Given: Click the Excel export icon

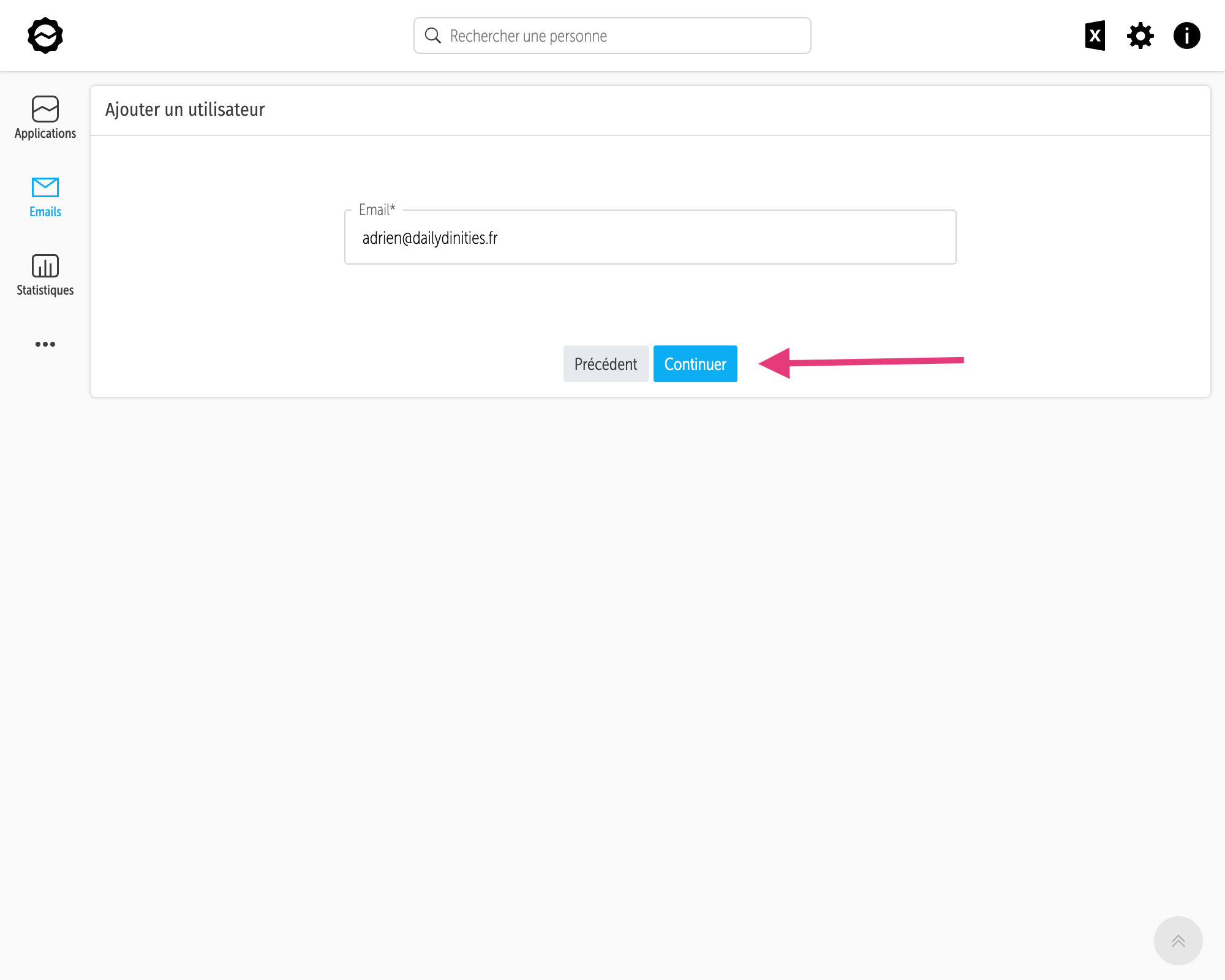Looking at the screenshot, I should point(1095,36).
